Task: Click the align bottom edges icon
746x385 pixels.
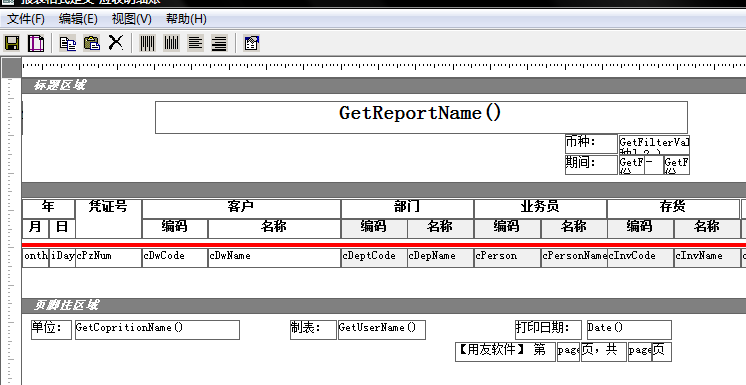Action: click(x=171, y=43)
